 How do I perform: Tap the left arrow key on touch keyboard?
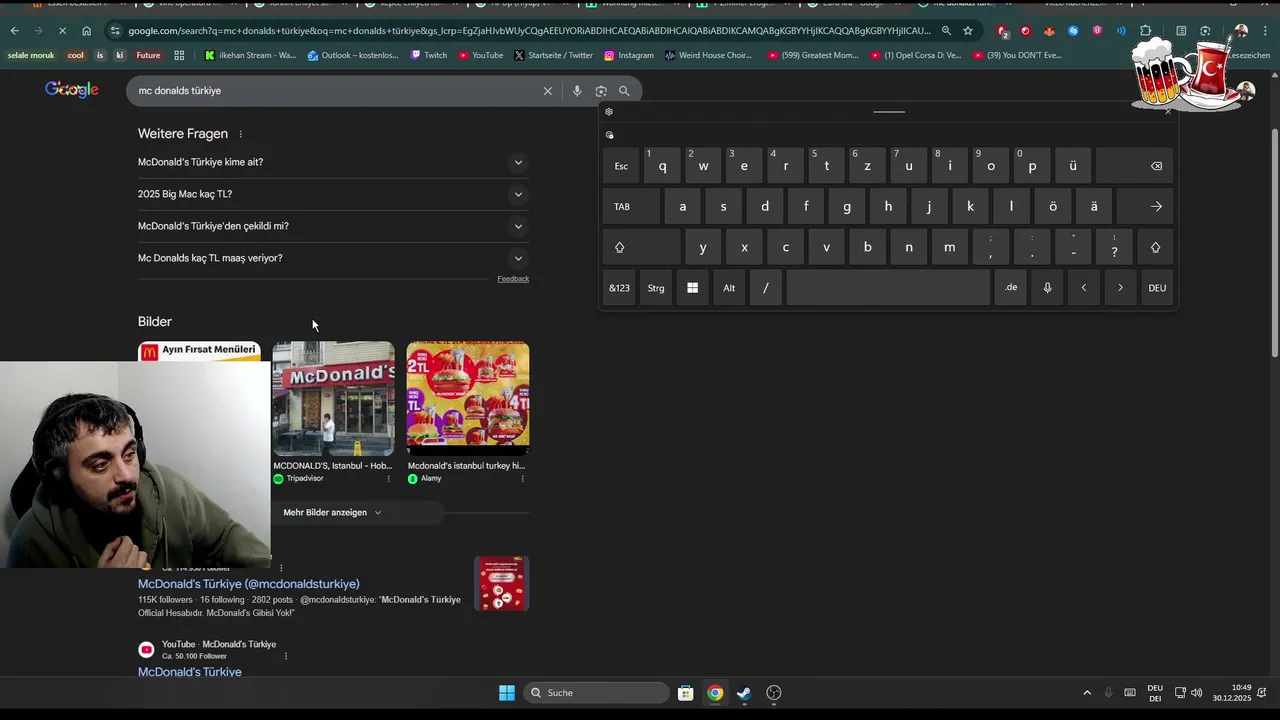tap(1083, 288)
